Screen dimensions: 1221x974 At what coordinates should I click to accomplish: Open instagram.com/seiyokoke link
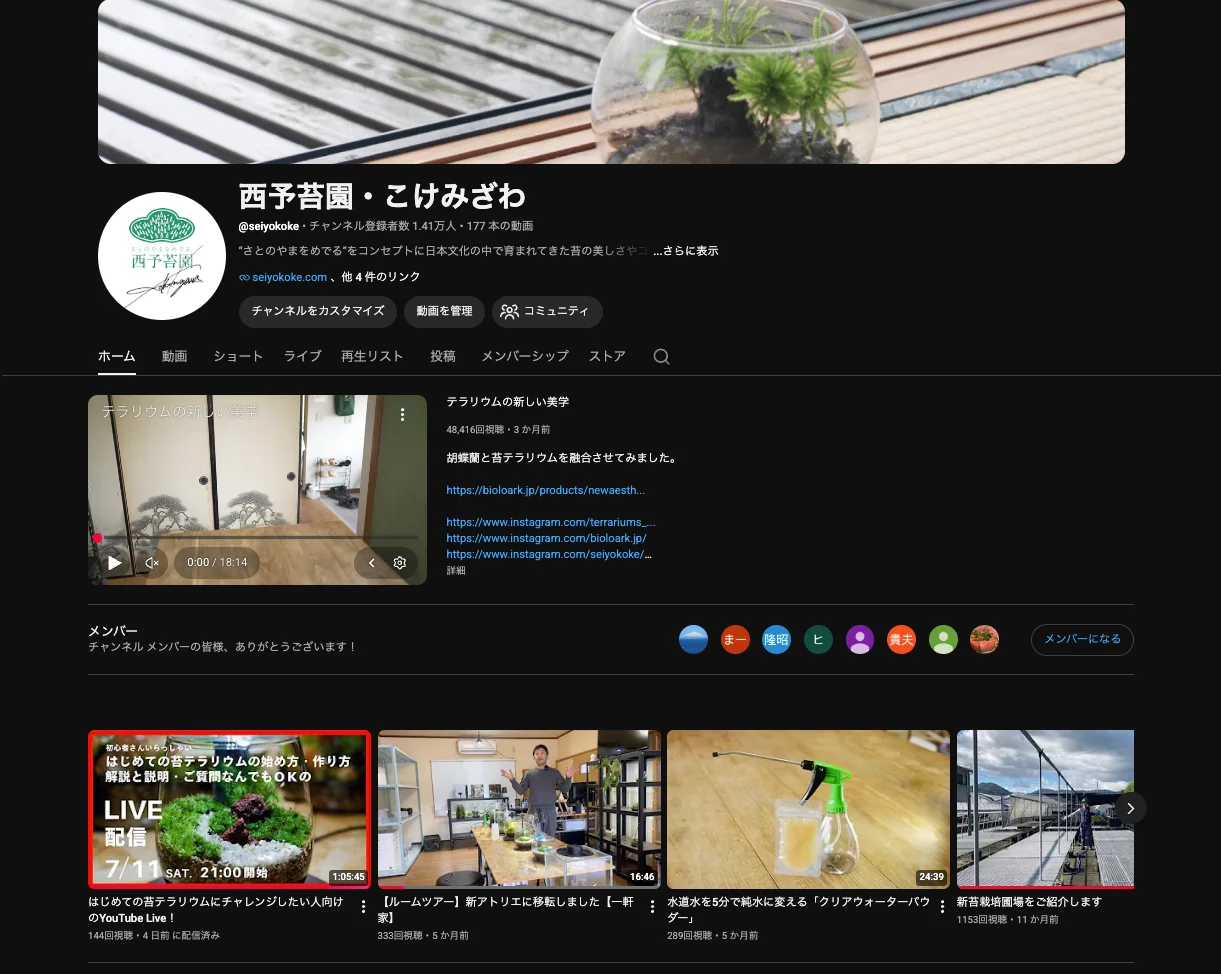click(549, 554)
